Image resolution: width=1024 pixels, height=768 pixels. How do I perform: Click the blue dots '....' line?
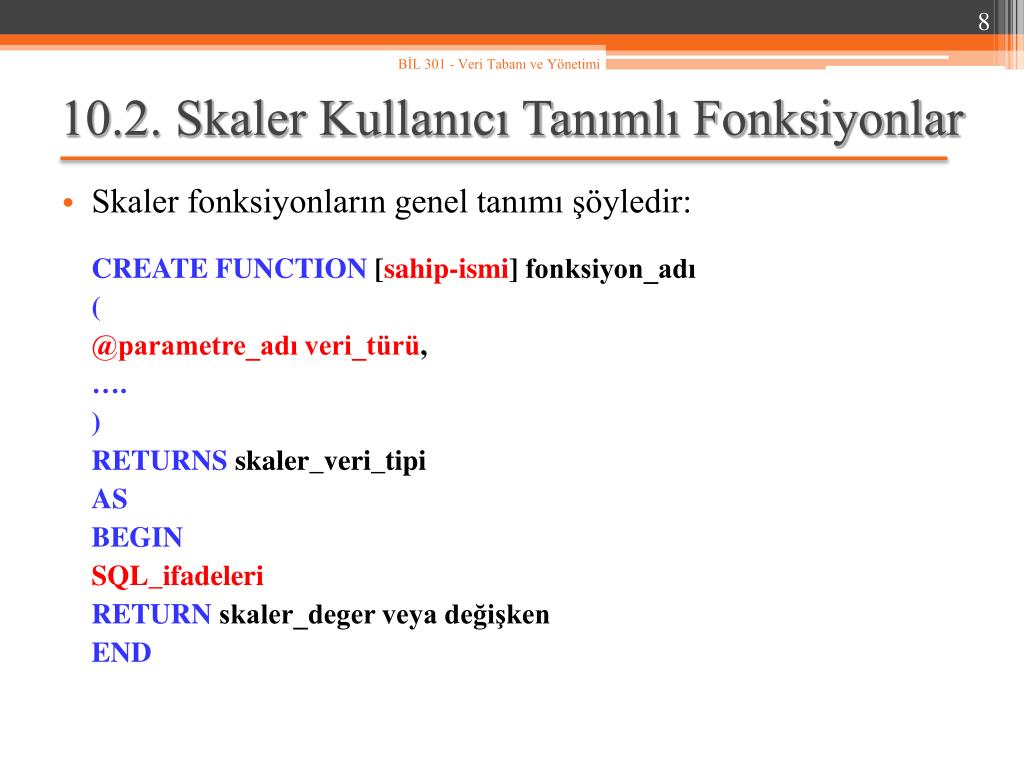point(109,390)
